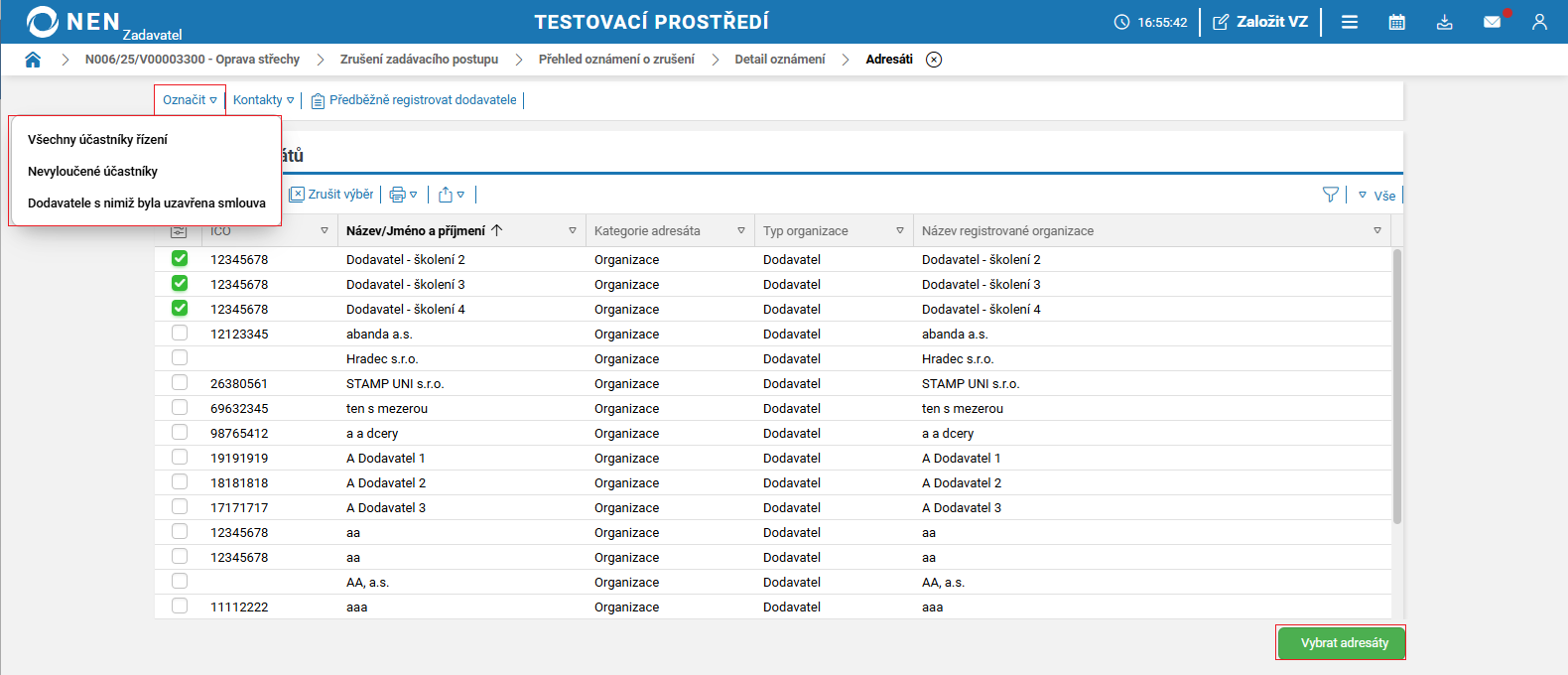Click the download icon in header
1568x675 pixels.
(x=1444, y=22)
